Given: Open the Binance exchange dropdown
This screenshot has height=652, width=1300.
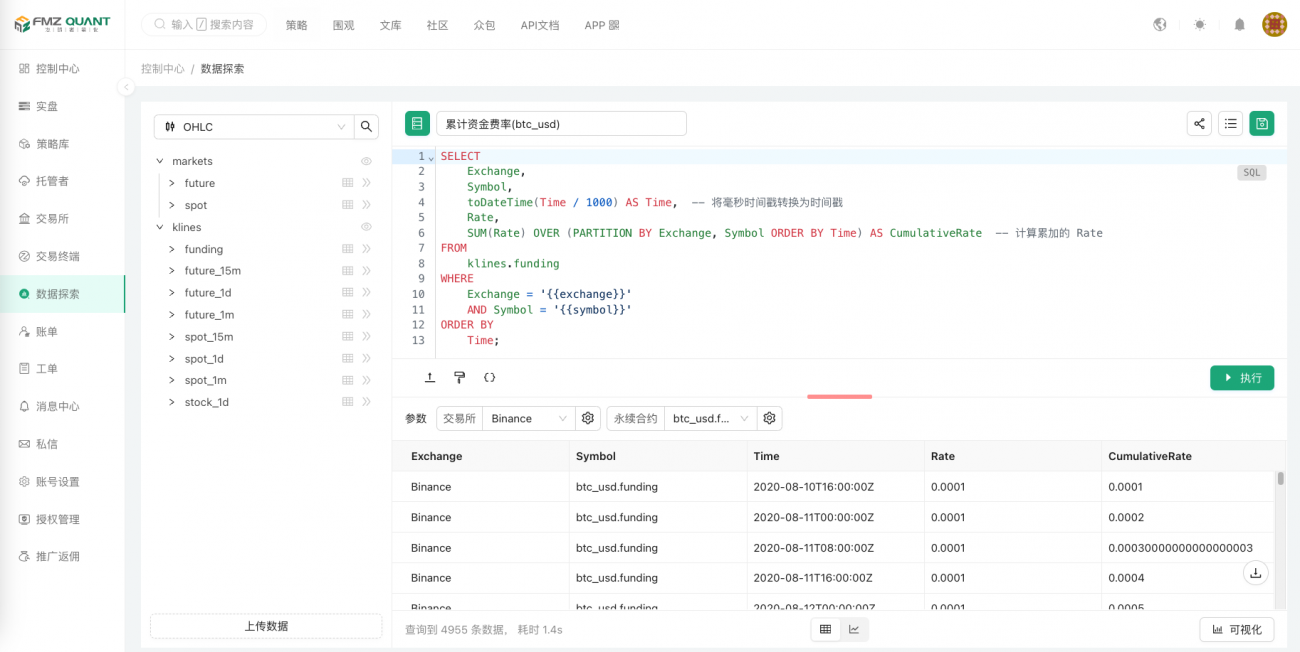Looking at the screenshot, I should point(528,419).
